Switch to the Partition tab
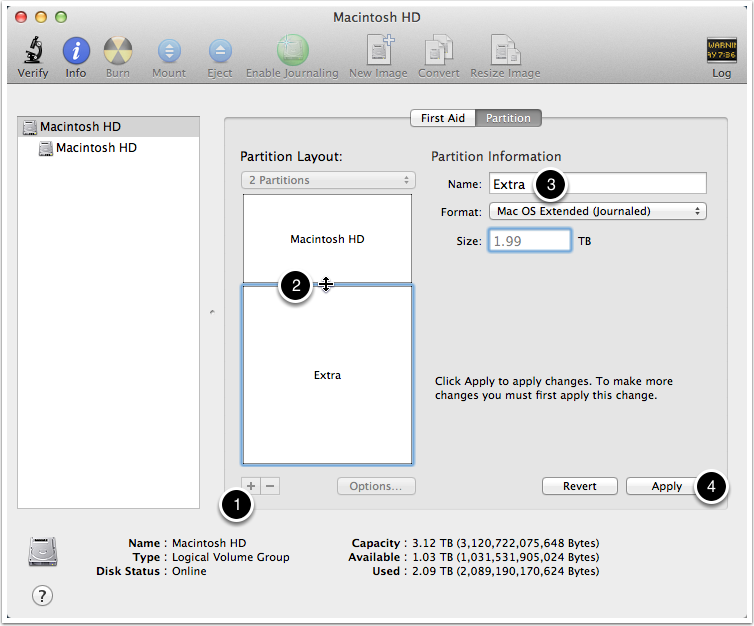This screenshot has height=626, width=754. (x=508, y=118)
